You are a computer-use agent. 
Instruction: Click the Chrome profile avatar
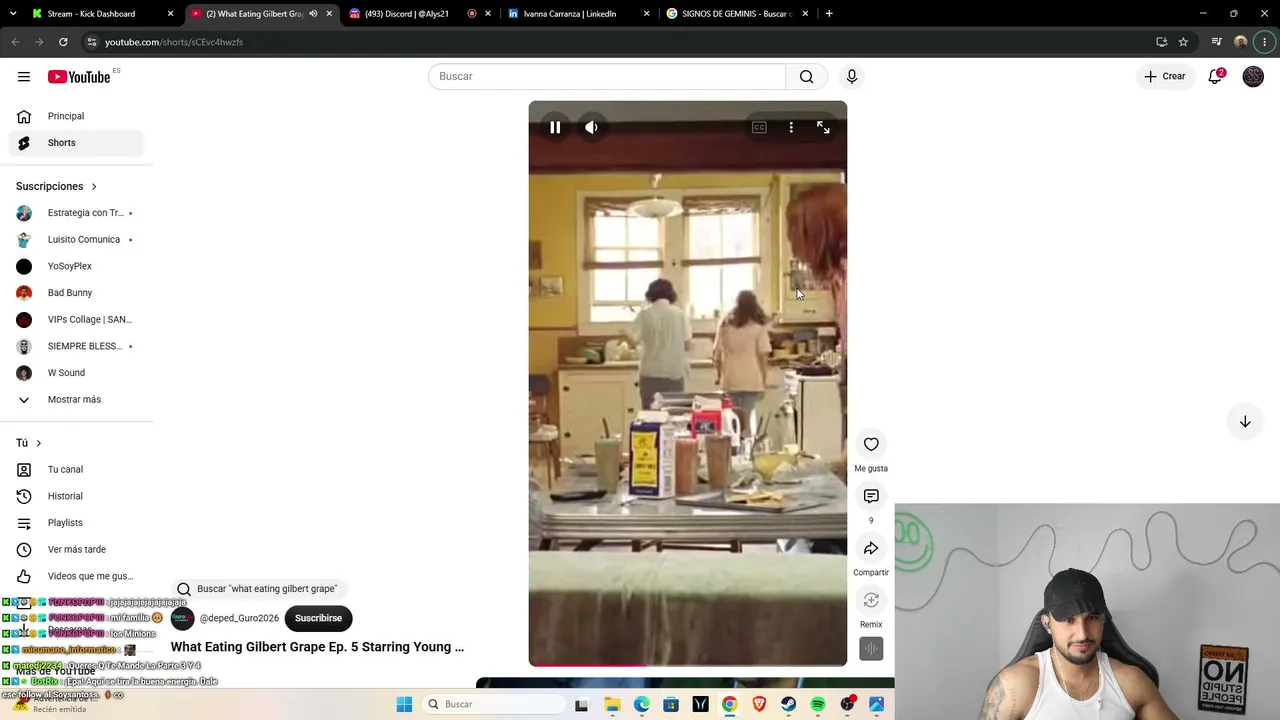[x=1241, y=42]
